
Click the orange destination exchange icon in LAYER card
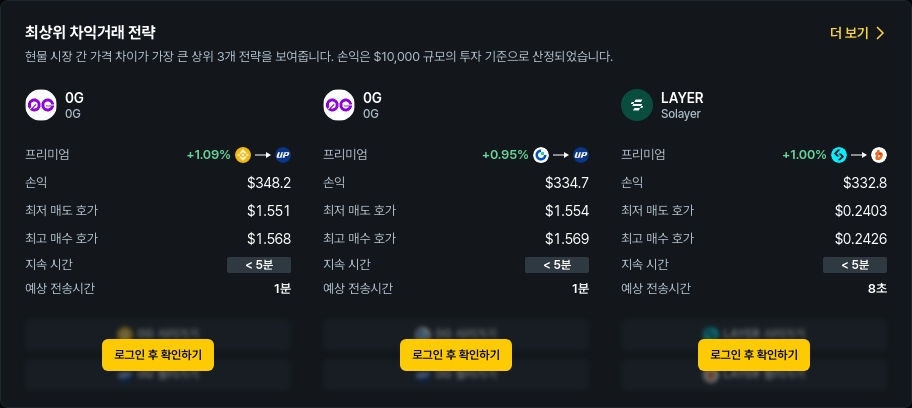click(879, 155)
